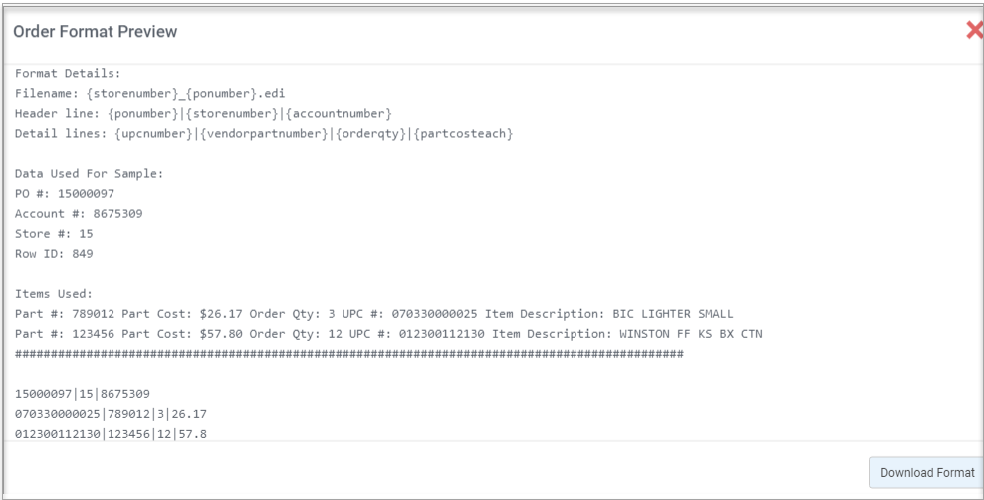The width and height of the screenshot is (984, 500).
Task: Click the hash separator line
Action: (350, 354)
